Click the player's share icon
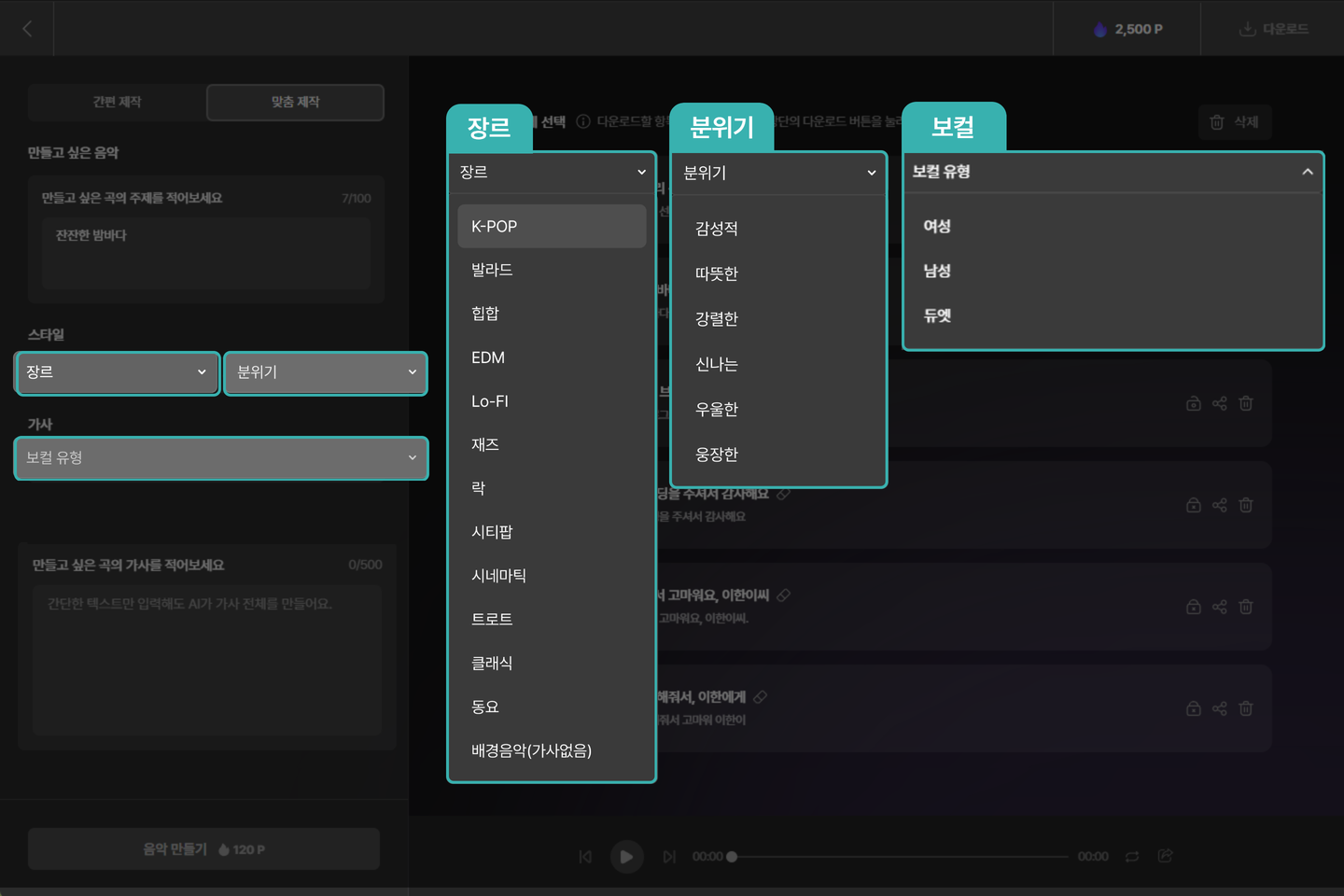Image resolution: width=1344 pixels, height=896 pixels. pyautogui.click(x=1166, y=856)
